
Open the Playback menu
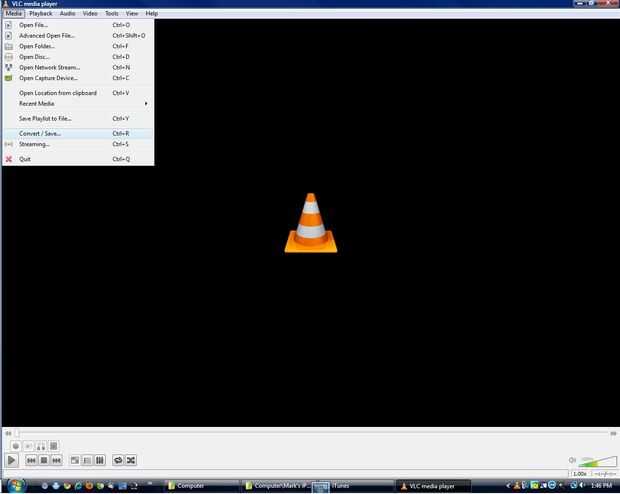tap(41, 13)
